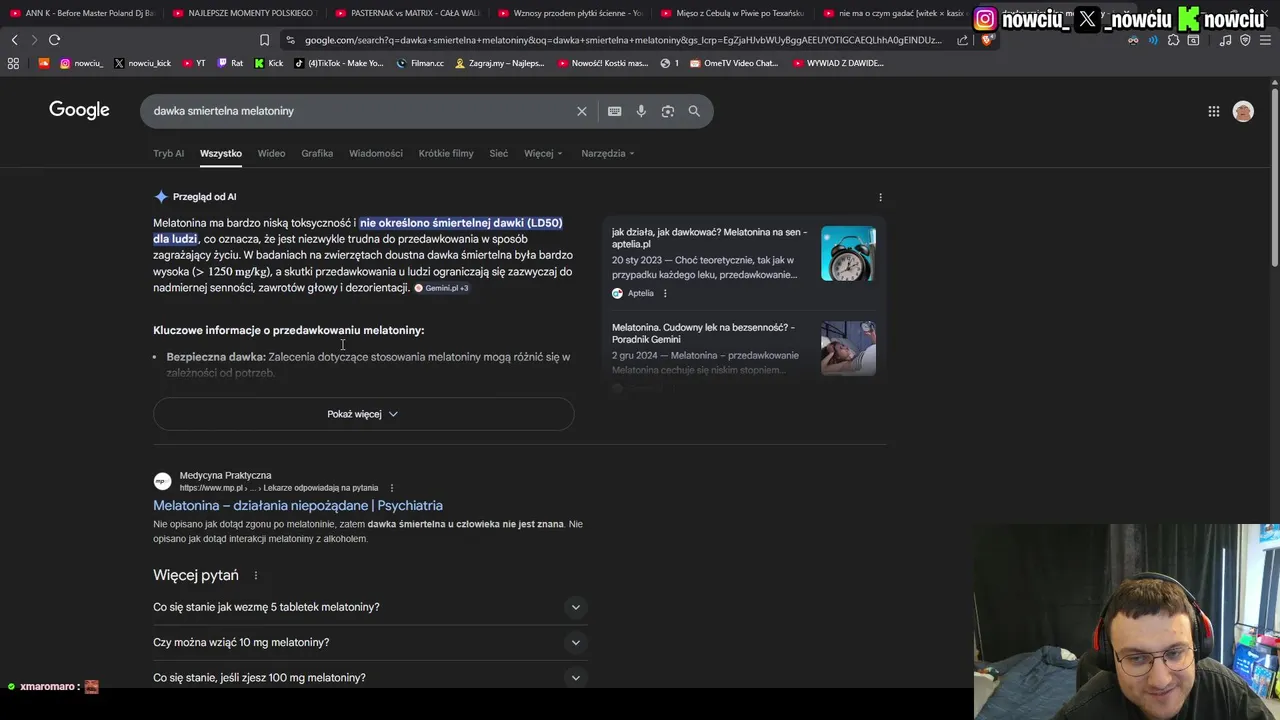Open the bookmarks bar apps grid icon
The width and height of the screenshot is (1280, 720).
click(13, 63)
